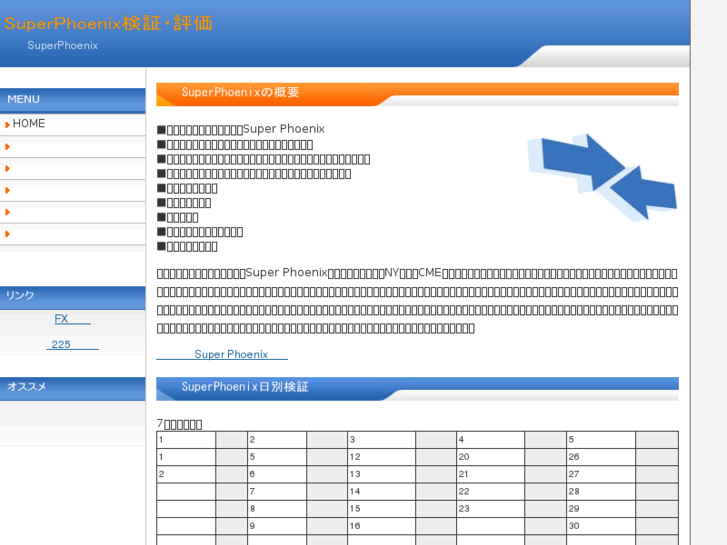Click the orange arrow beside HOME
Image resolution: width=727 pixels, height=545 pixels.
pyautogui.click(x=7, y=125)
